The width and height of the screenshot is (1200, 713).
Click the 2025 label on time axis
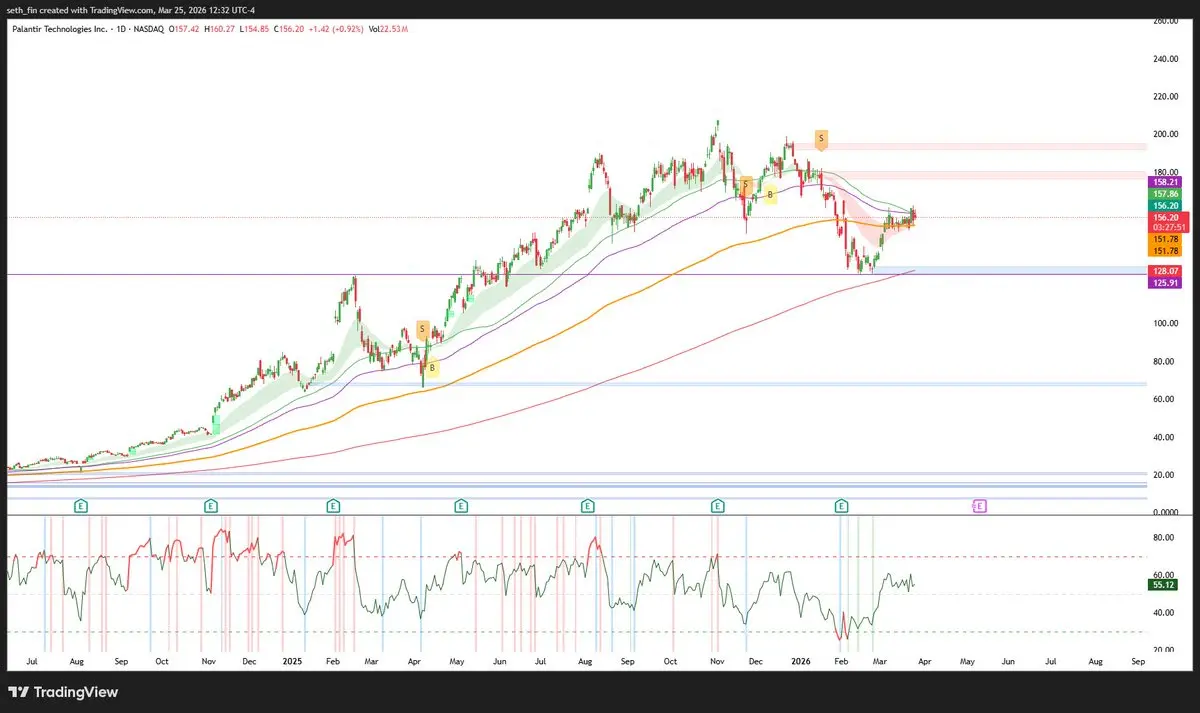(291, 662)
